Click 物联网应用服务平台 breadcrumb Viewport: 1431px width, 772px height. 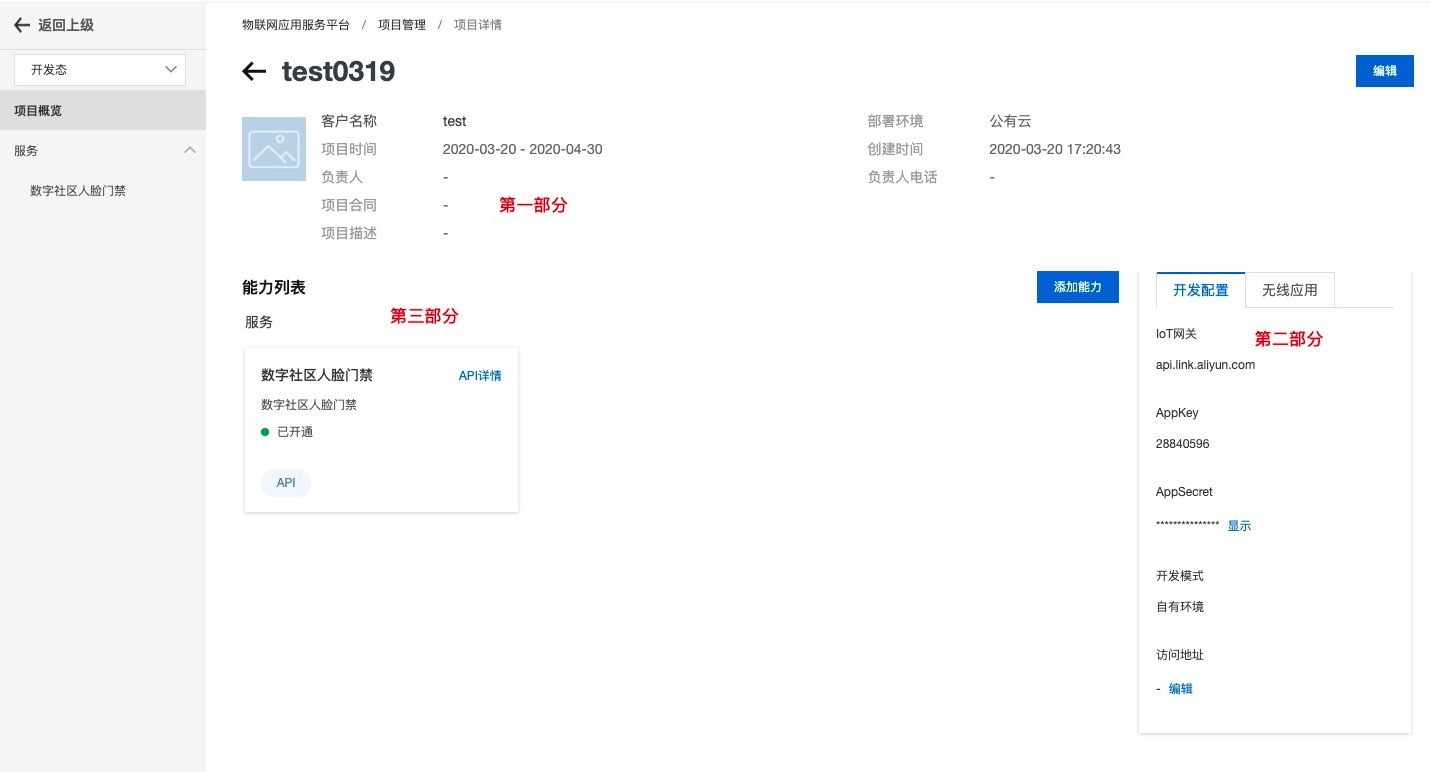[x=296, y=24]
